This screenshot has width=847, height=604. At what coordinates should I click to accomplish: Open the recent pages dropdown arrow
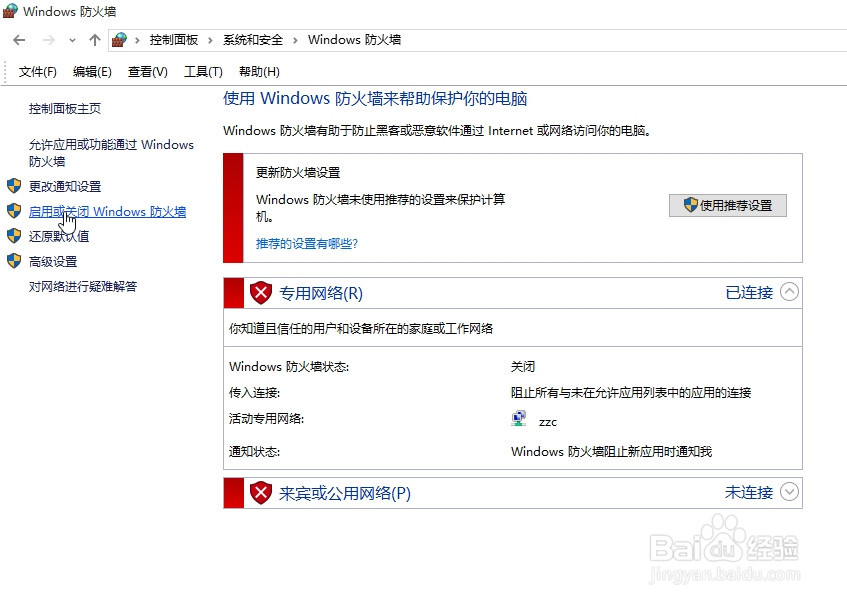pos(71,39)
